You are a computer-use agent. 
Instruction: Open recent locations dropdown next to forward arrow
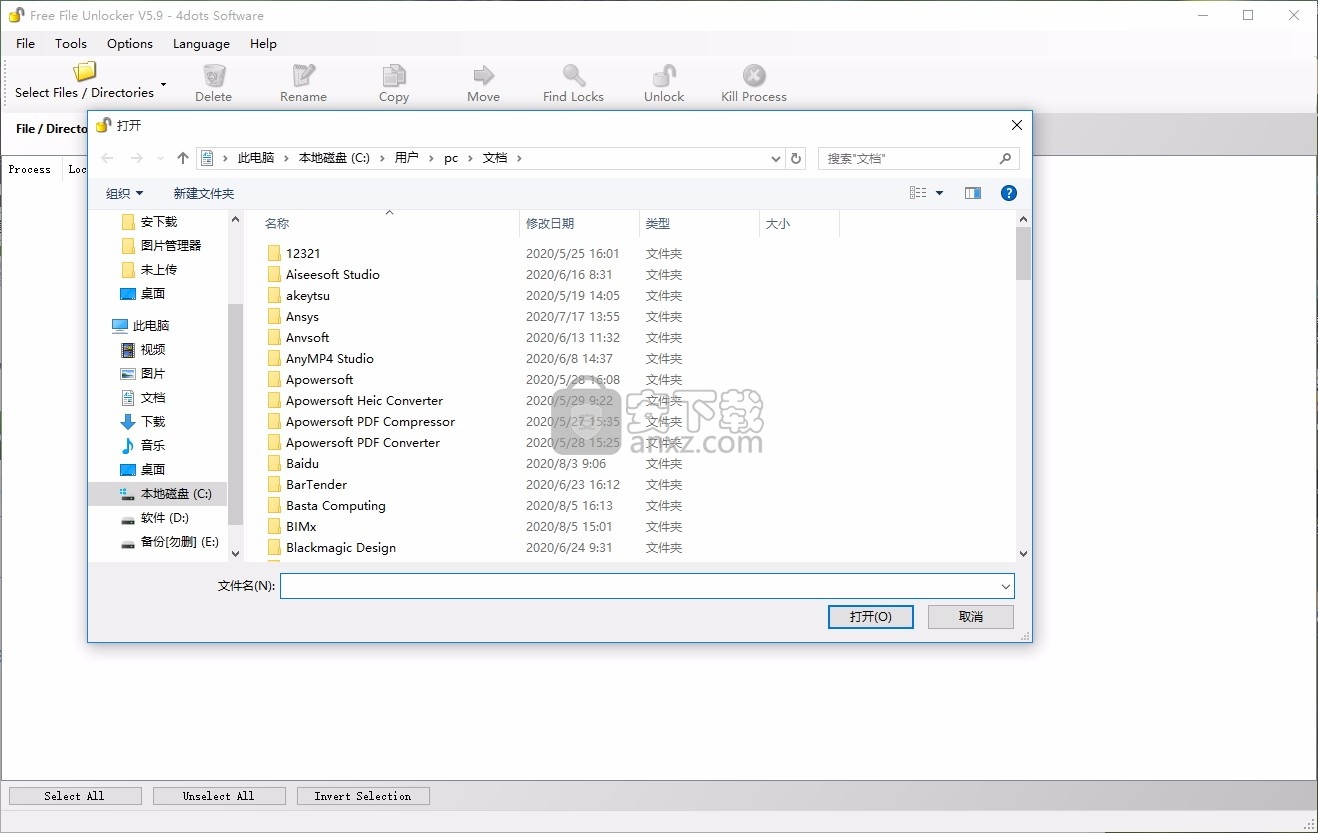pyautogui.click(x=160, y=158)
